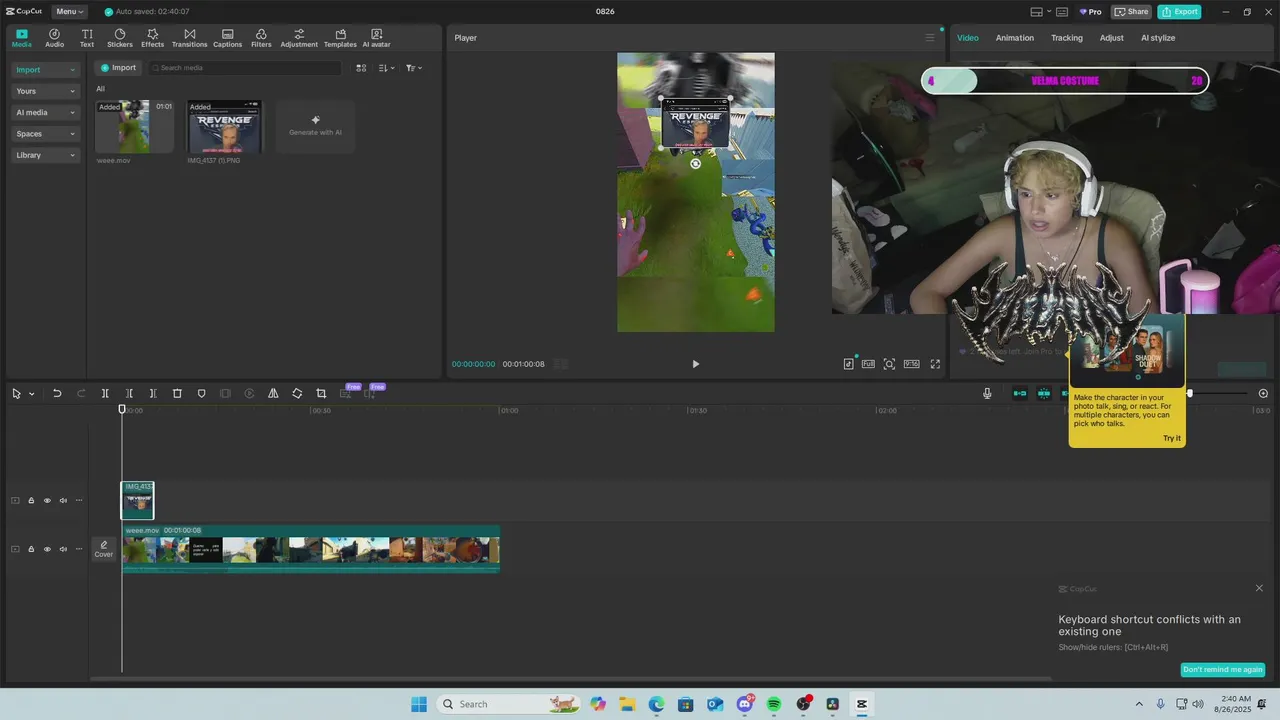
Task: Click more options on weee.mov track
Action: 79,549
